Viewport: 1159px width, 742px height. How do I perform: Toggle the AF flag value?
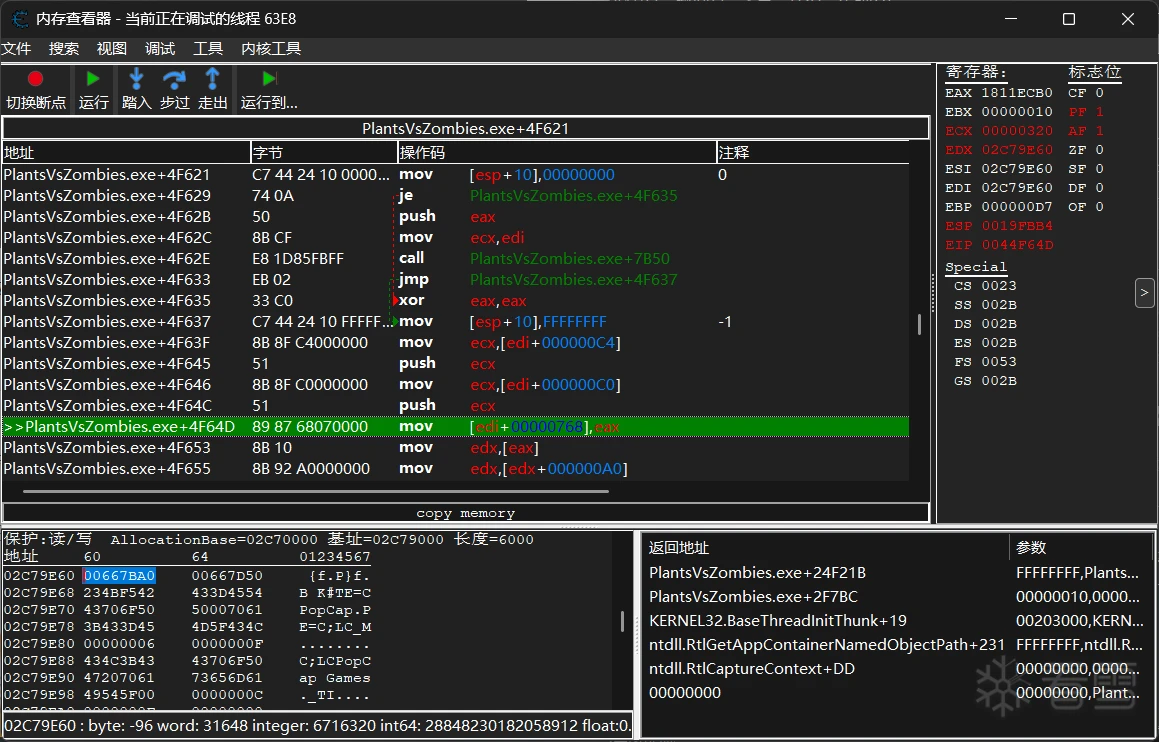[1099, 131]
